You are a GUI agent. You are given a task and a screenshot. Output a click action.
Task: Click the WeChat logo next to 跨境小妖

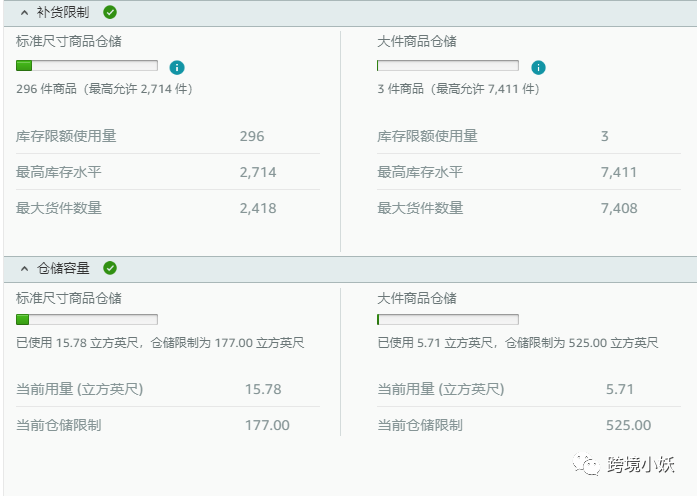(x=583, y=464)
